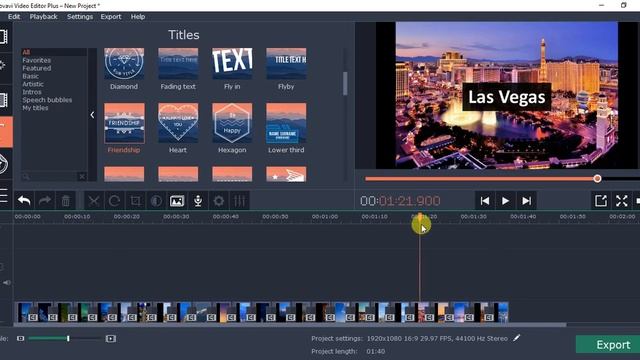Click the Redo arrow in the toolbar
The image size is (640, 360).
[x=44, y=200]
